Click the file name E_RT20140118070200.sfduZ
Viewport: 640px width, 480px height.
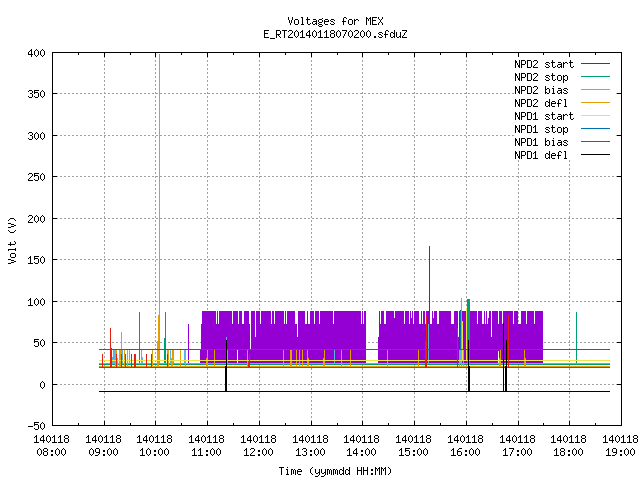pyautogui.click(x=336, y=34)
